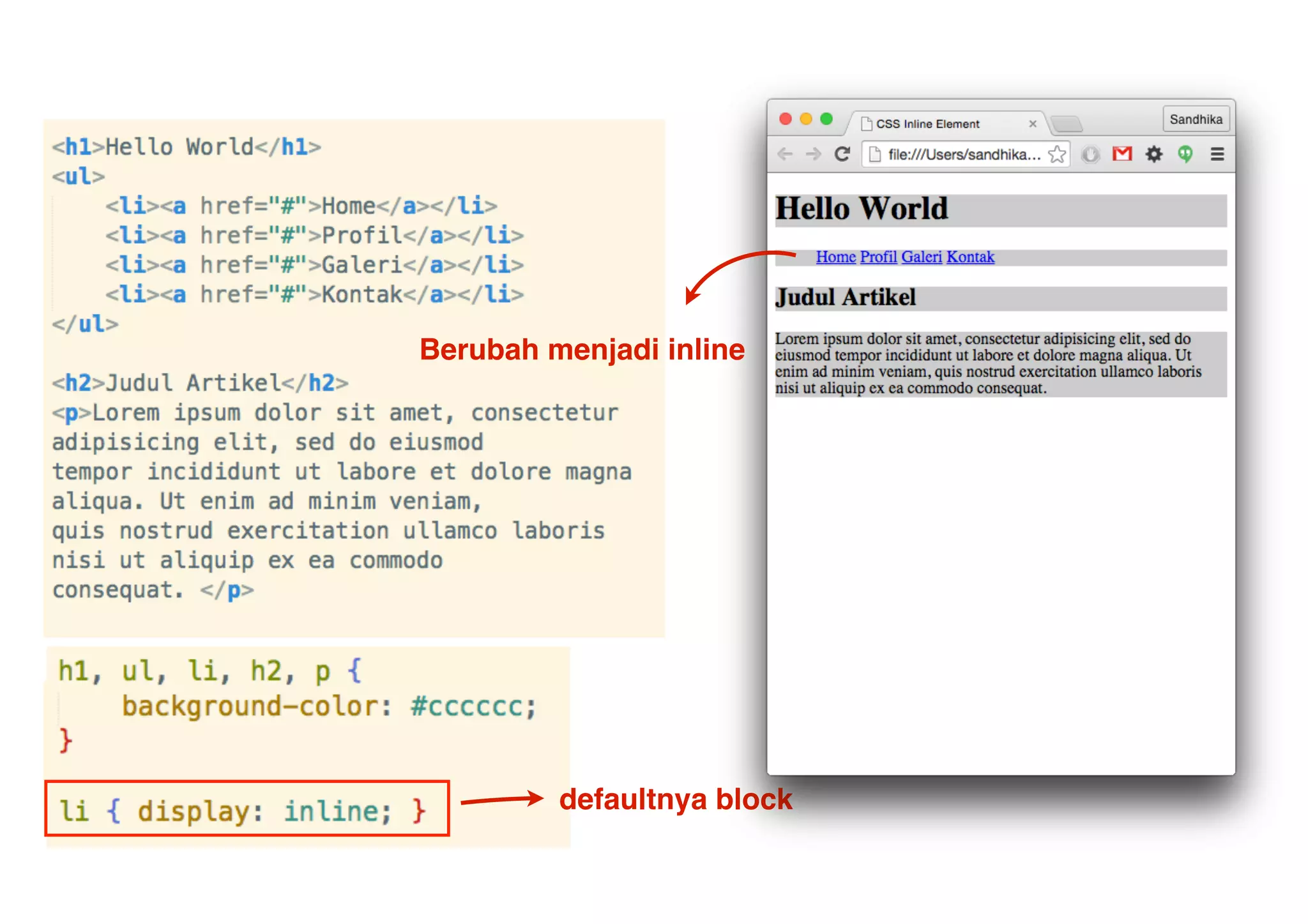Click the gear extension icon

(1153, 154)
